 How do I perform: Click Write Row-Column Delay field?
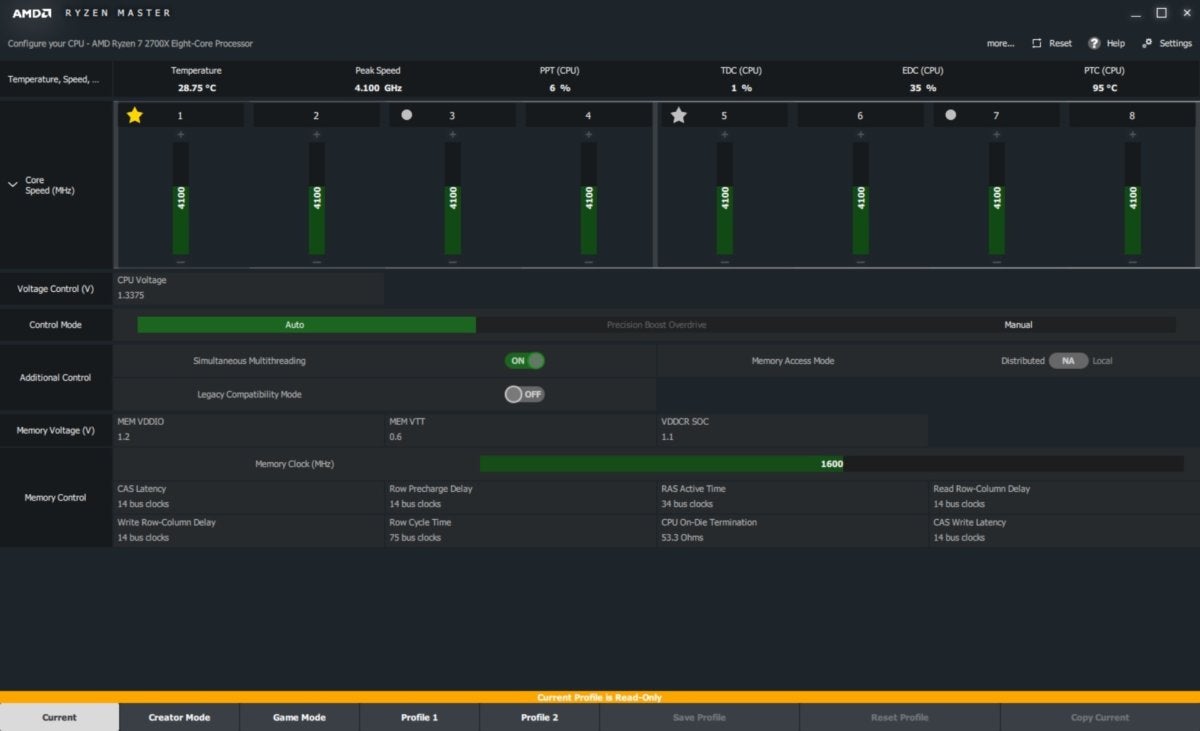pos(249,530)
